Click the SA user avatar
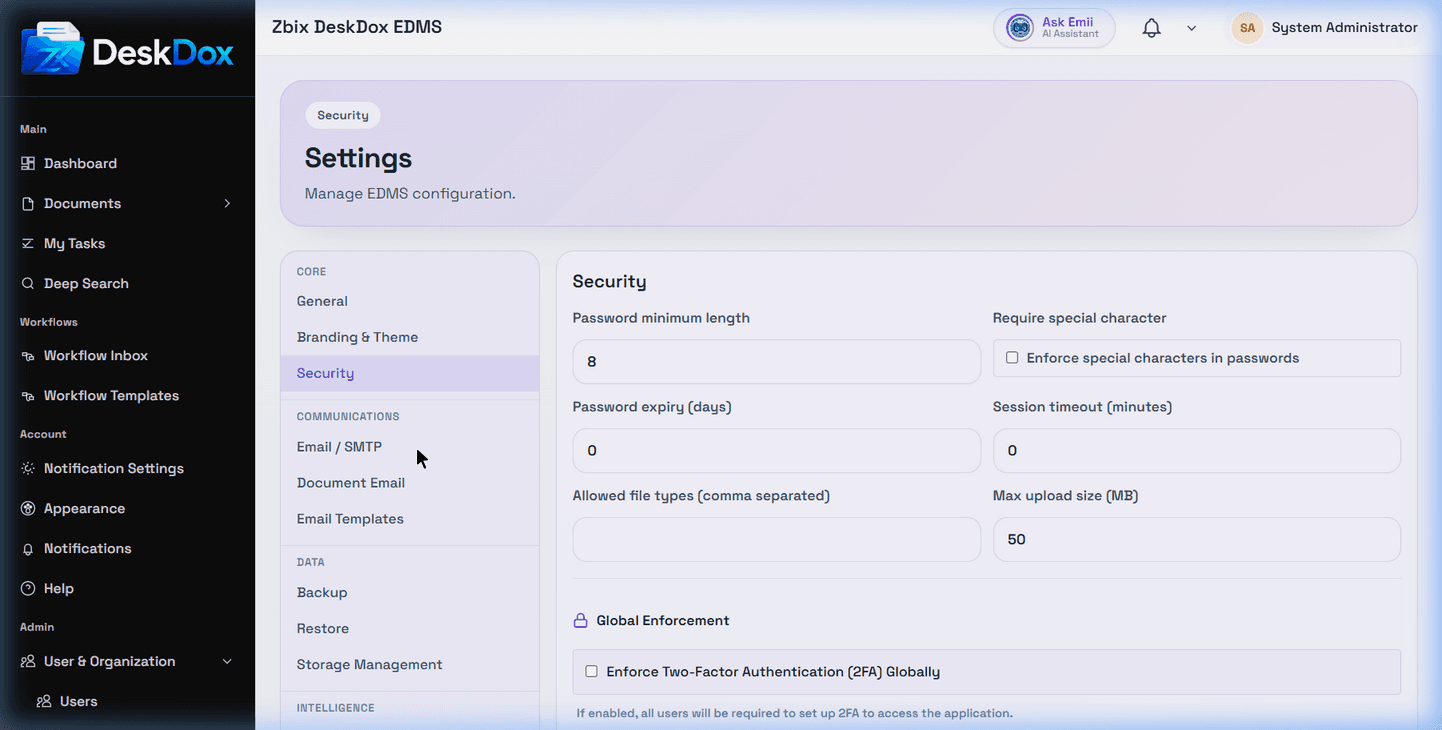This screenshot has height=730, width=1442. coord(1247,28)
